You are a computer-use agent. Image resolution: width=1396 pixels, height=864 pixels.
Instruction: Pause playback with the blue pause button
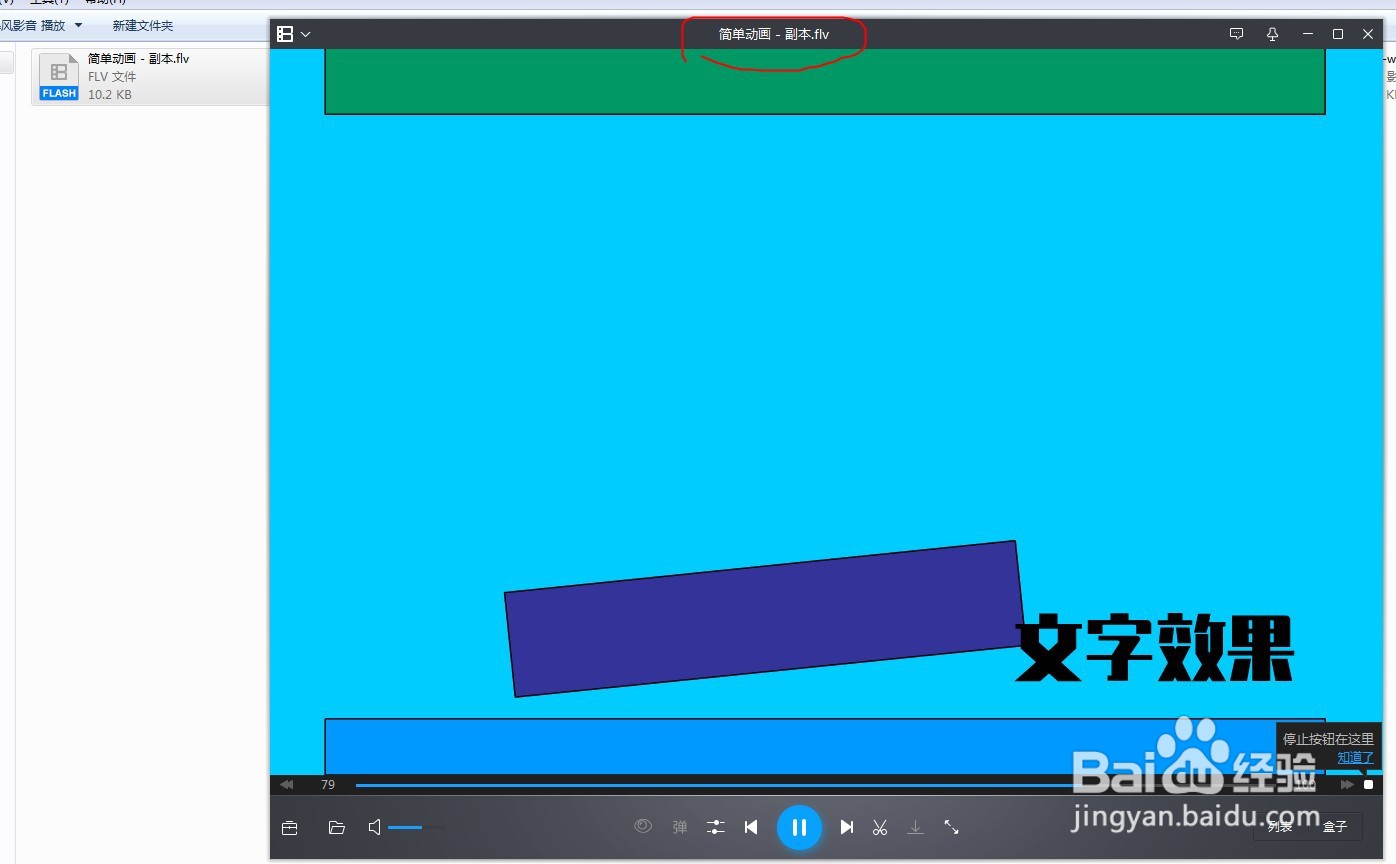(x=799, y=827)
